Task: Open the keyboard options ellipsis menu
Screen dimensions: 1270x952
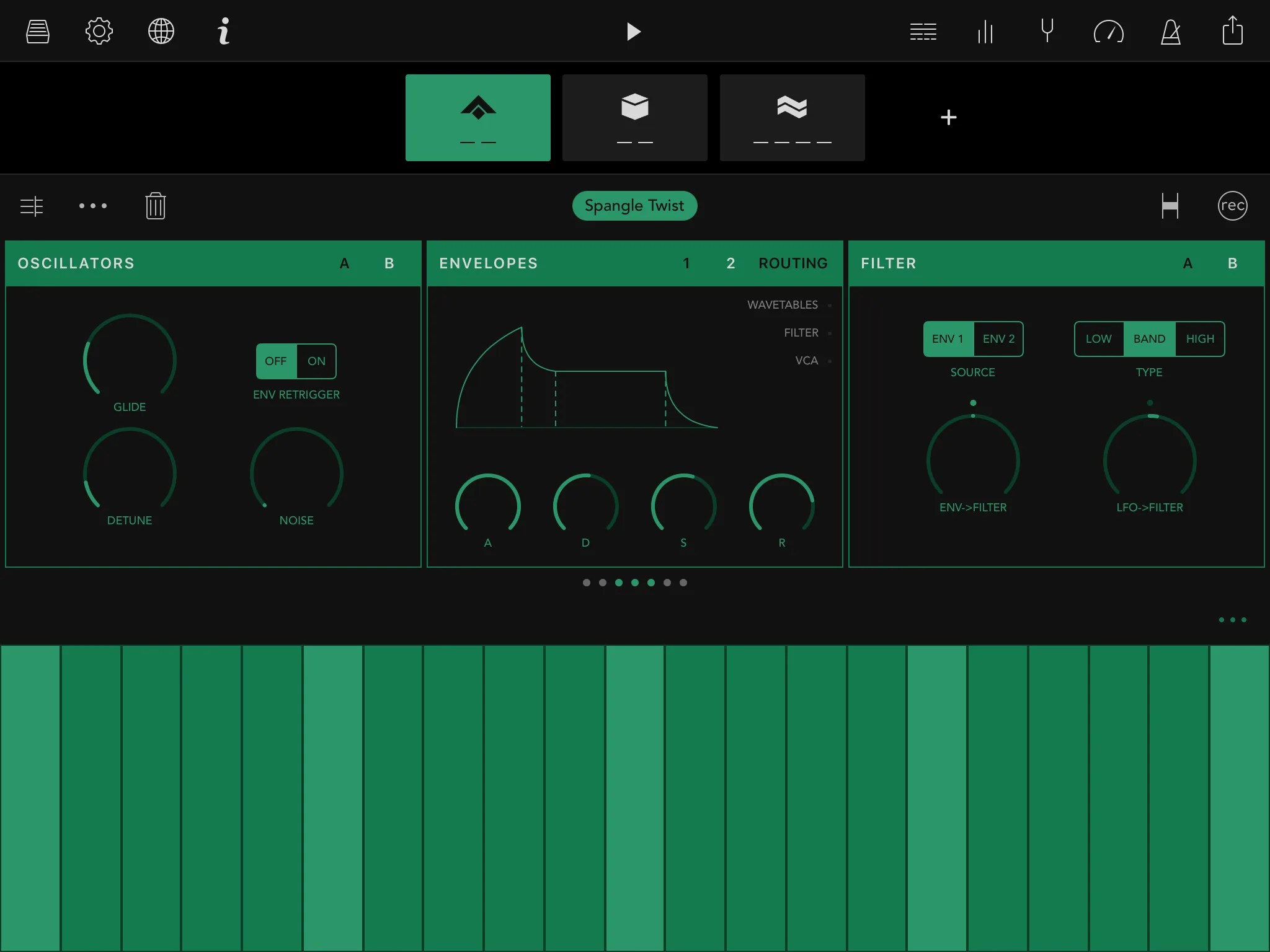Action: click(1232, 620)
